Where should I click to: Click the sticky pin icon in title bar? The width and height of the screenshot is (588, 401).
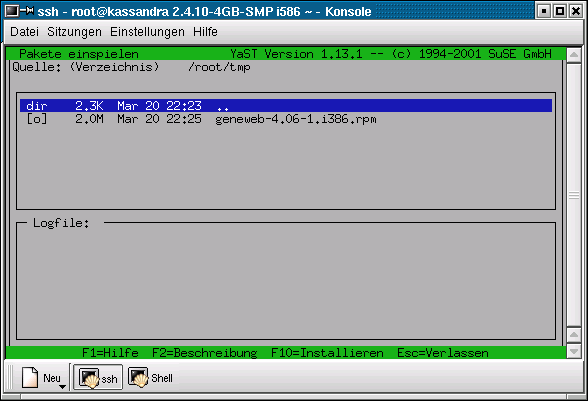[x=27, y=11]
